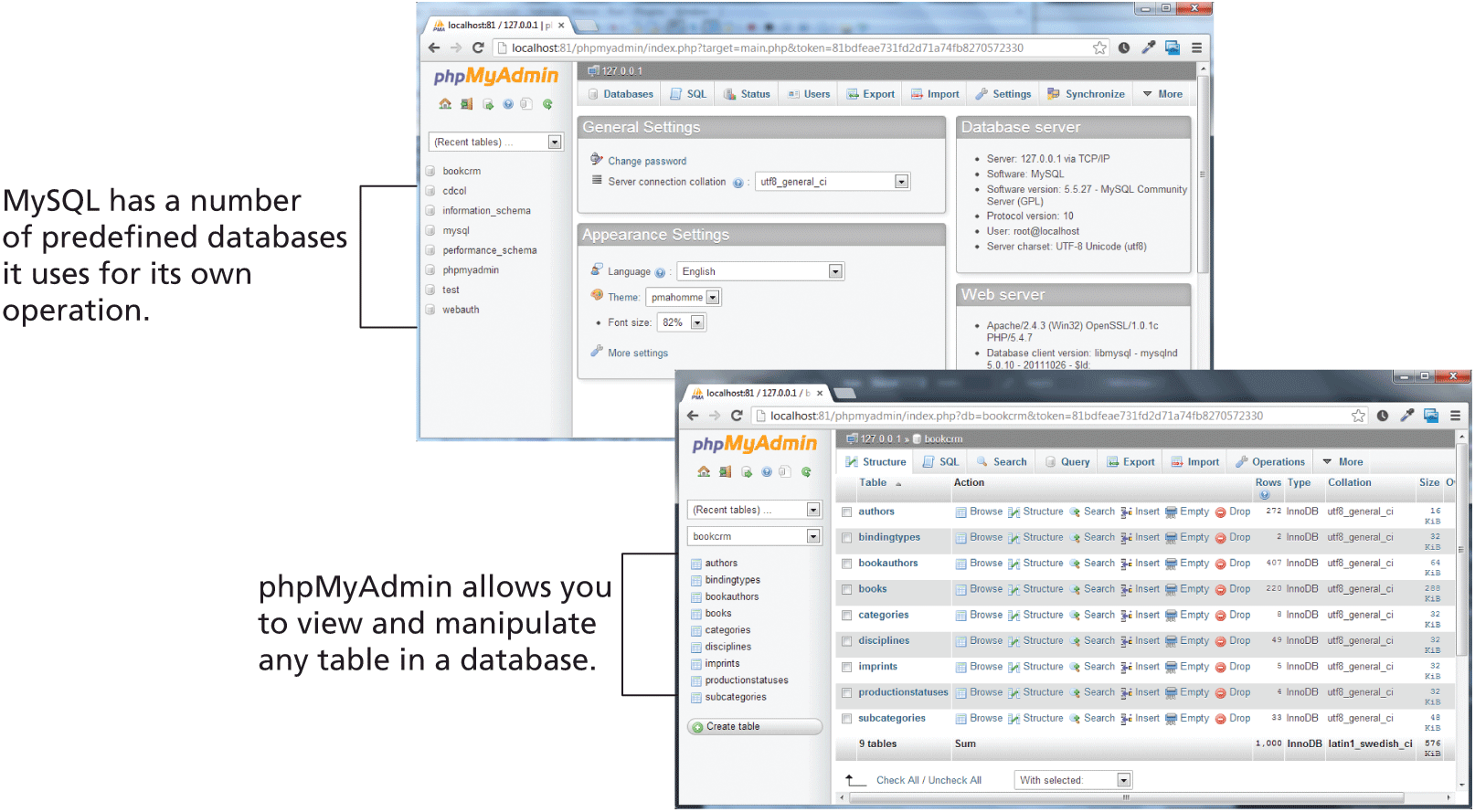Click the home icon under the front phpMyAdmin logo
1475x812 pixels.
pyautogui.click(x=704, y=472)
